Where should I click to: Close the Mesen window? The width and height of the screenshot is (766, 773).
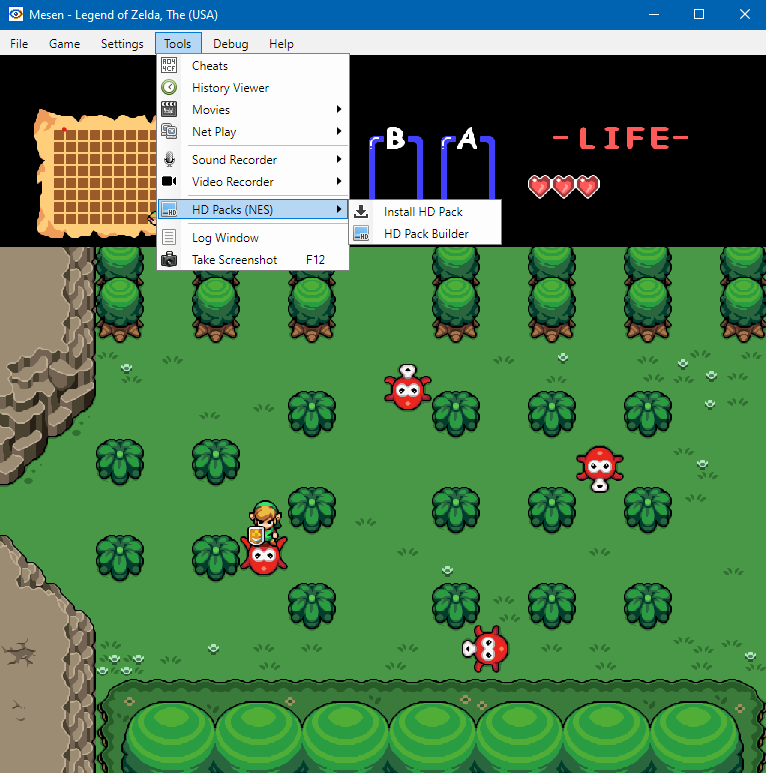[744, 14]
